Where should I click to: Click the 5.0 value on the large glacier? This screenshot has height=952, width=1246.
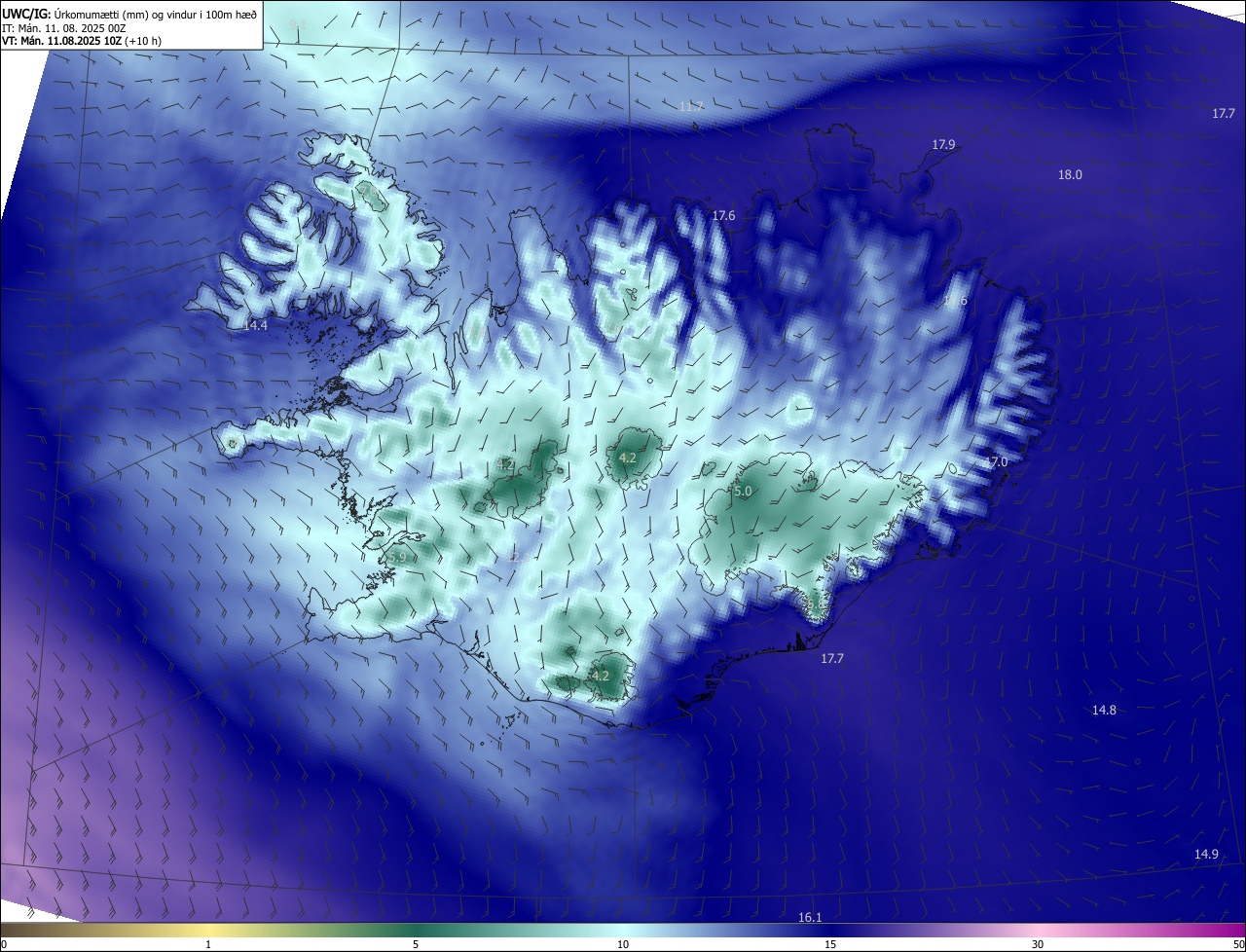point(743,493)
